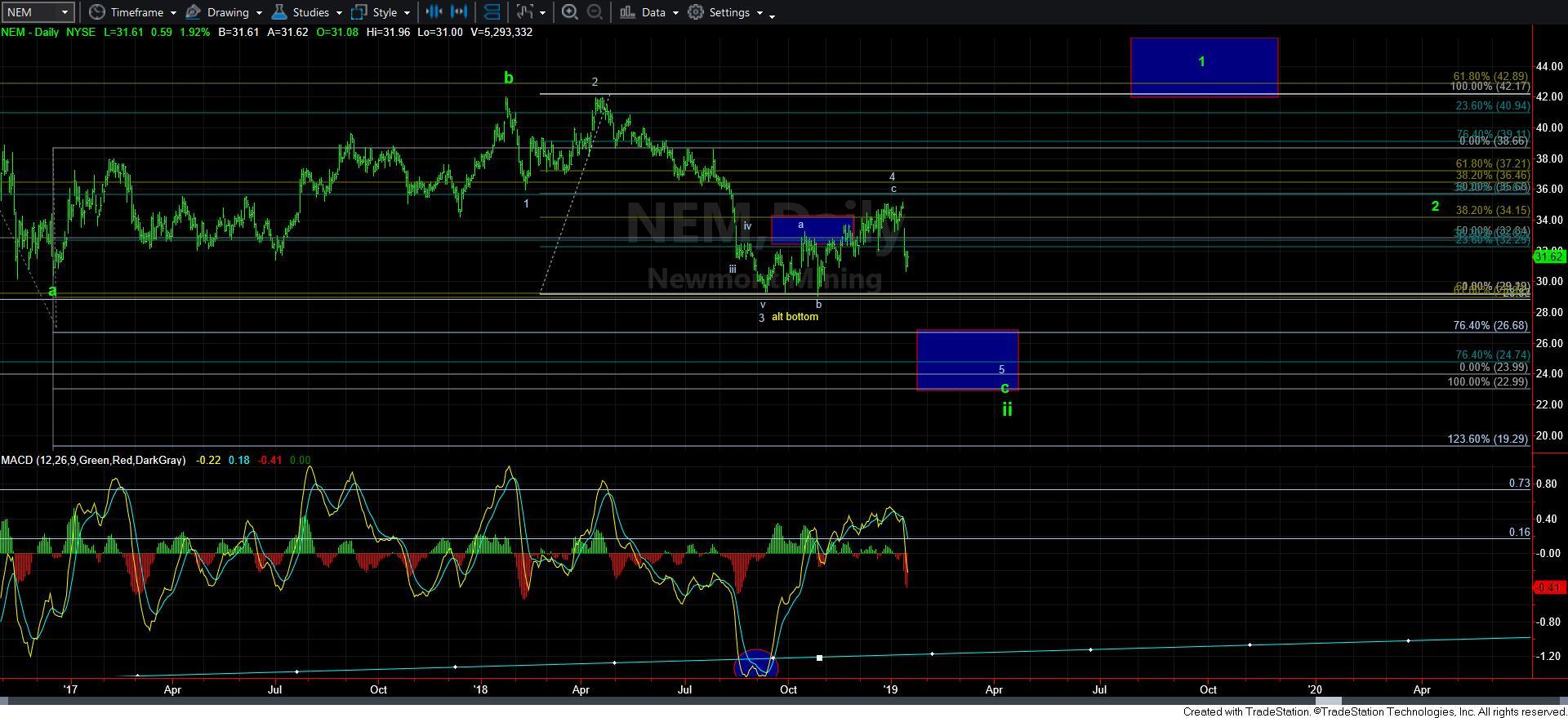This screenshot has width=1568, height=718.
Task: Open the toolbar overflow arrow
Action: 773,15
